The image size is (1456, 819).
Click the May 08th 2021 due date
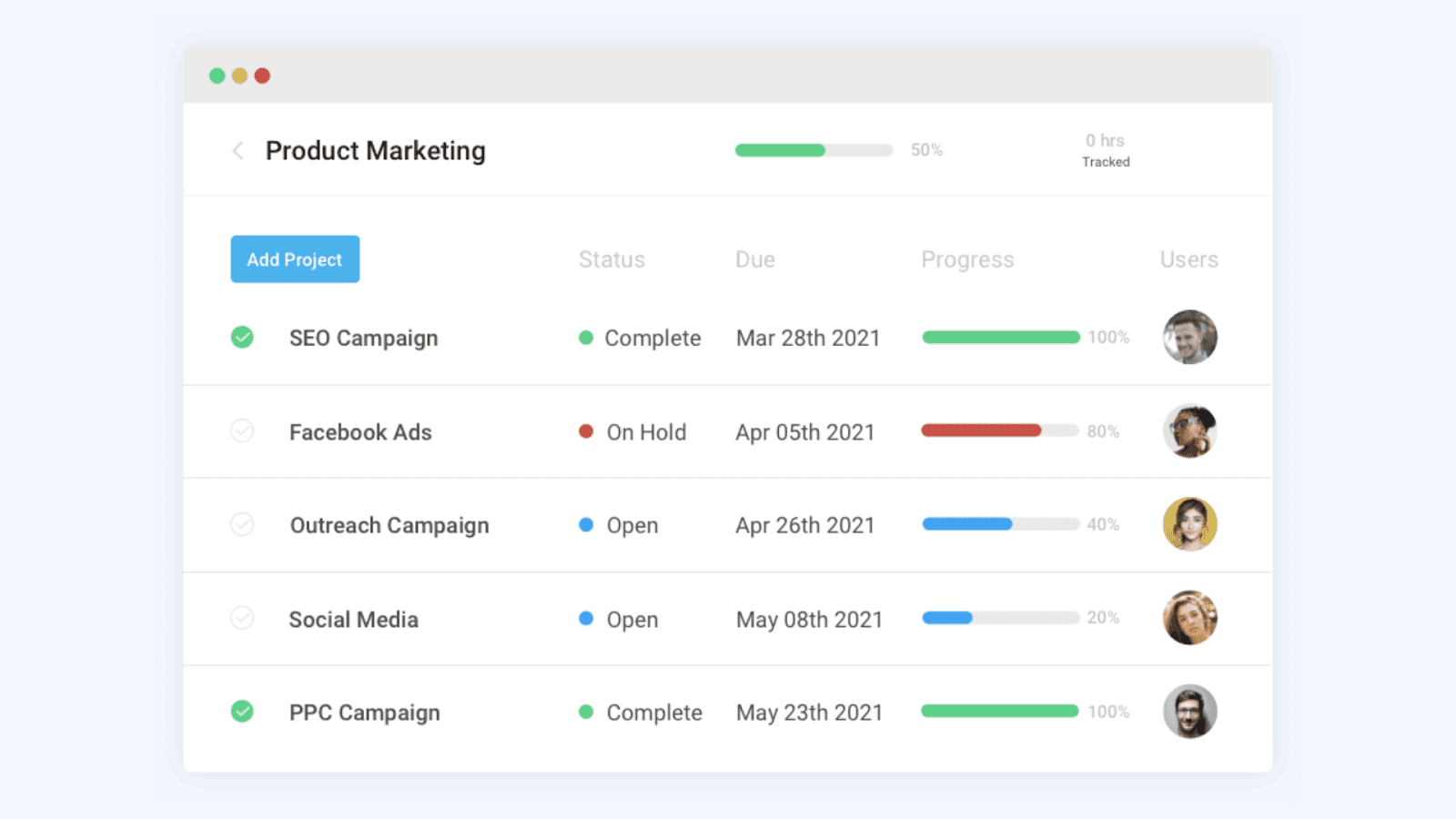point(810,621)
